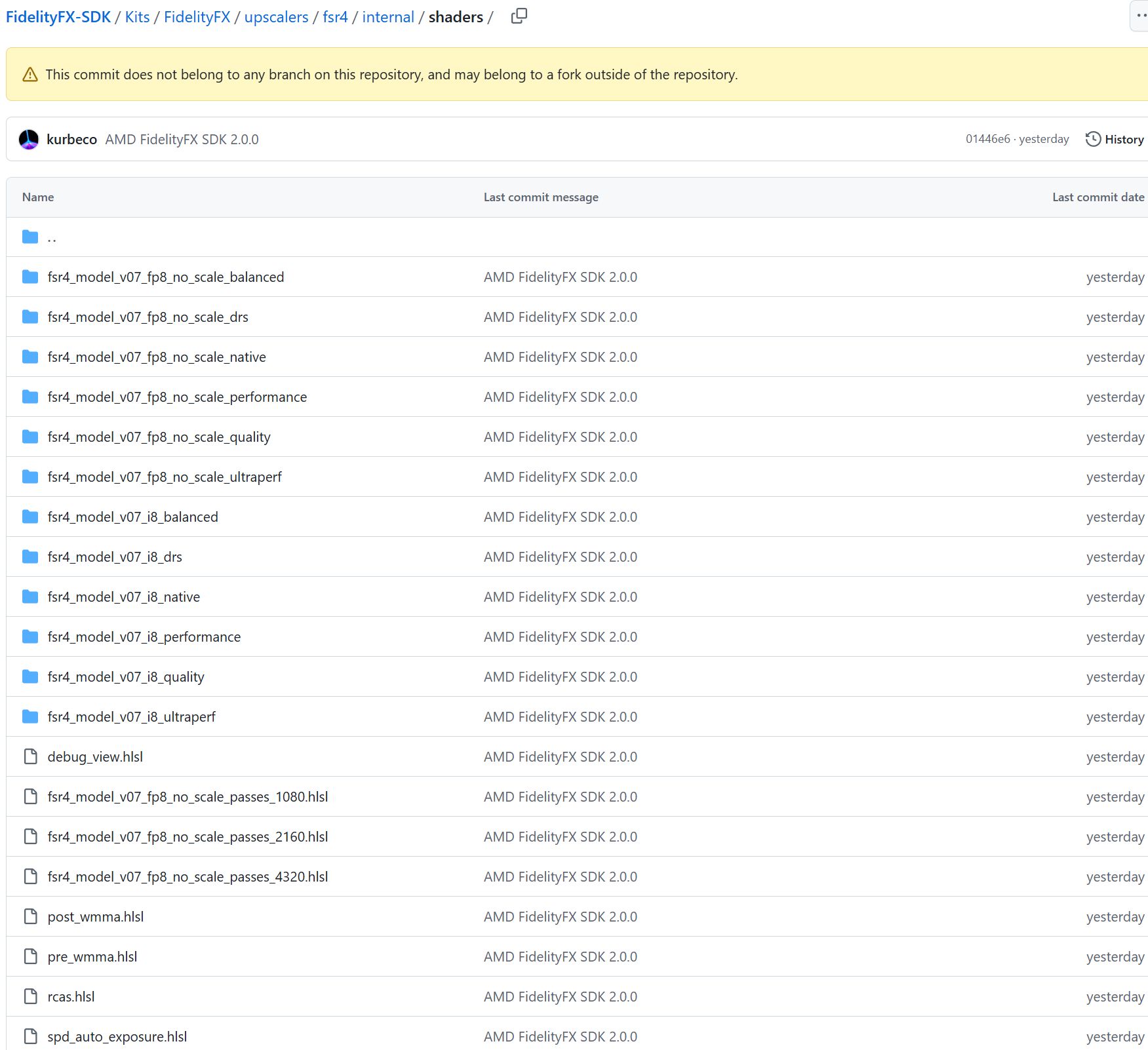Open the post_wmma.hlsl file
The image size is (1148, 1050).
click(96, 916)
